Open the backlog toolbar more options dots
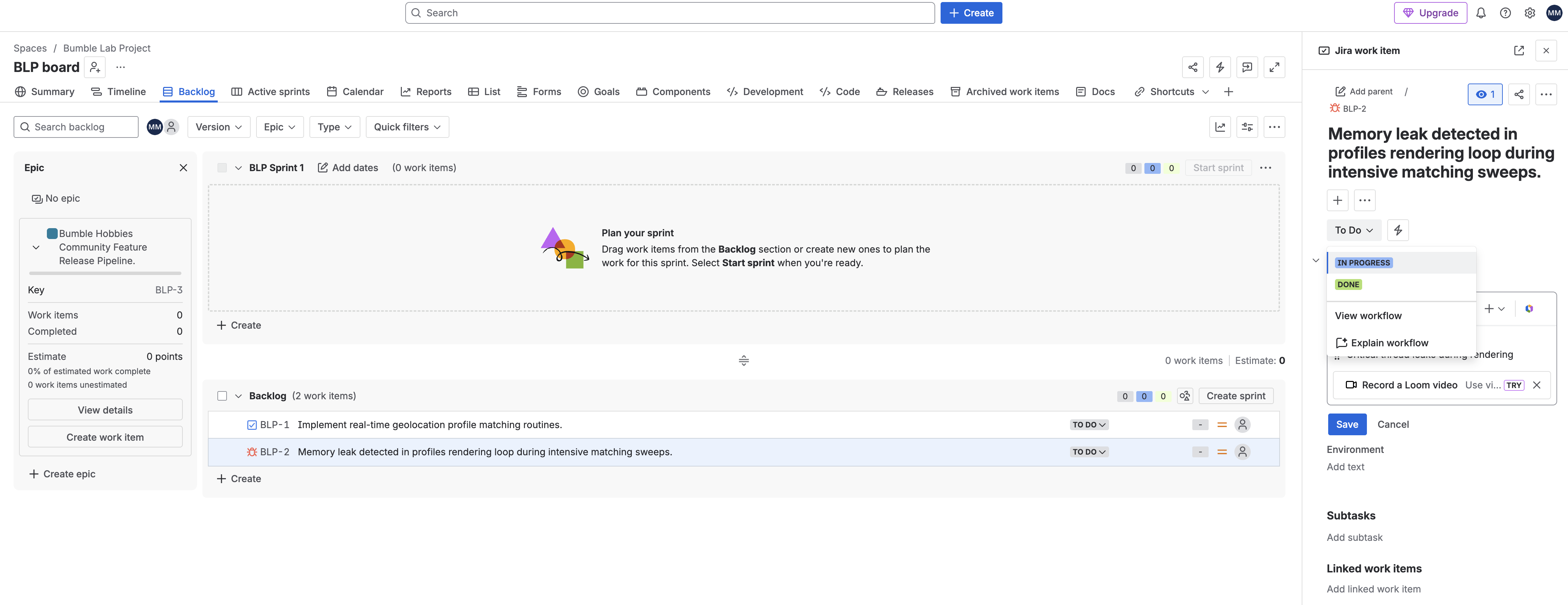The image size is (1568, 605). pyautogui.click(x=1275, y=127)
